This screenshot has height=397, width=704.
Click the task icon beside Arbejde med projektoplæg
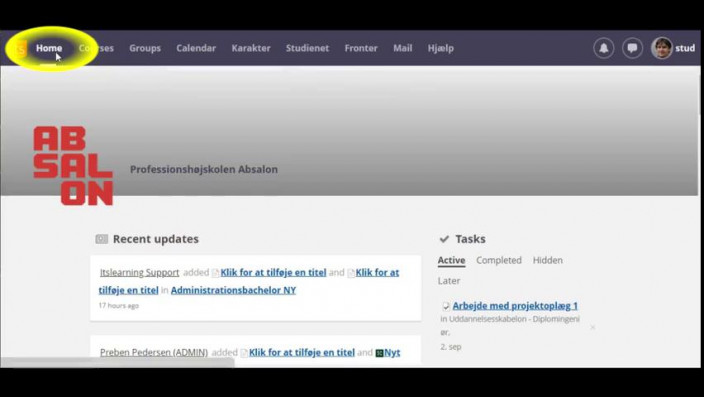[x=446, y=306]
